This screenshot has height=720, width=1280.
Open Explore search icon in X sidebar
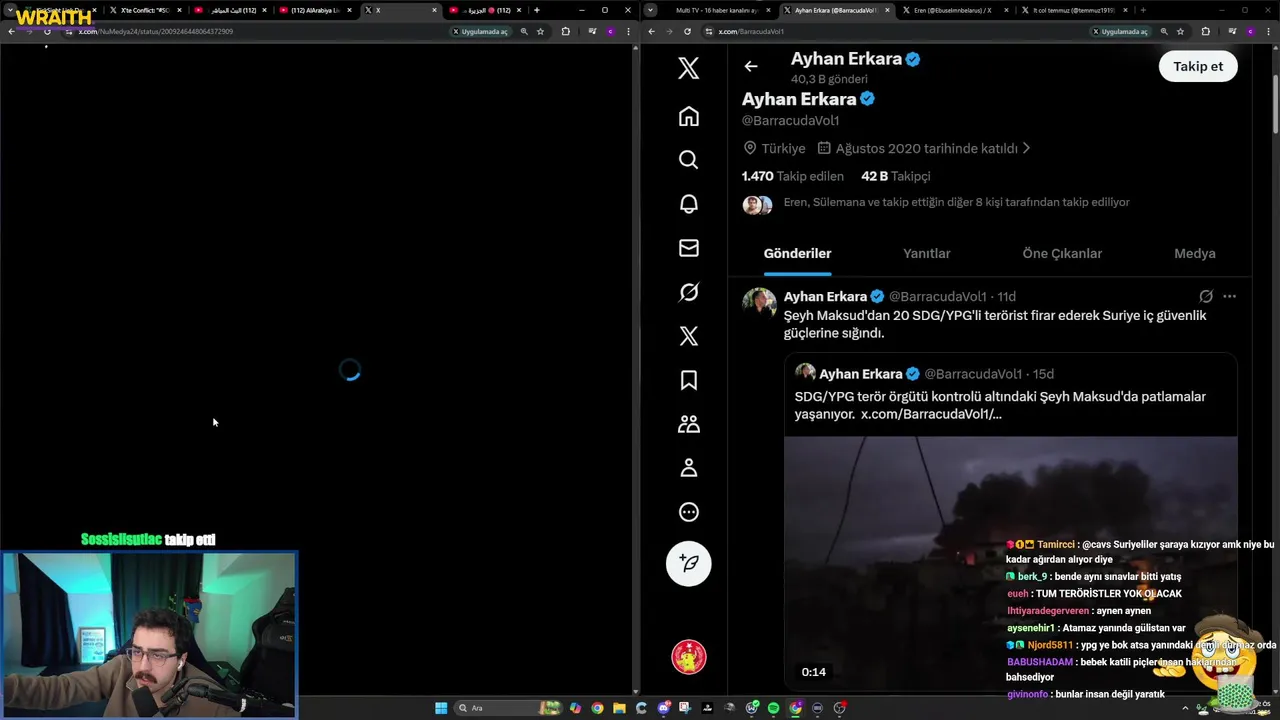[x=688, y=160]
